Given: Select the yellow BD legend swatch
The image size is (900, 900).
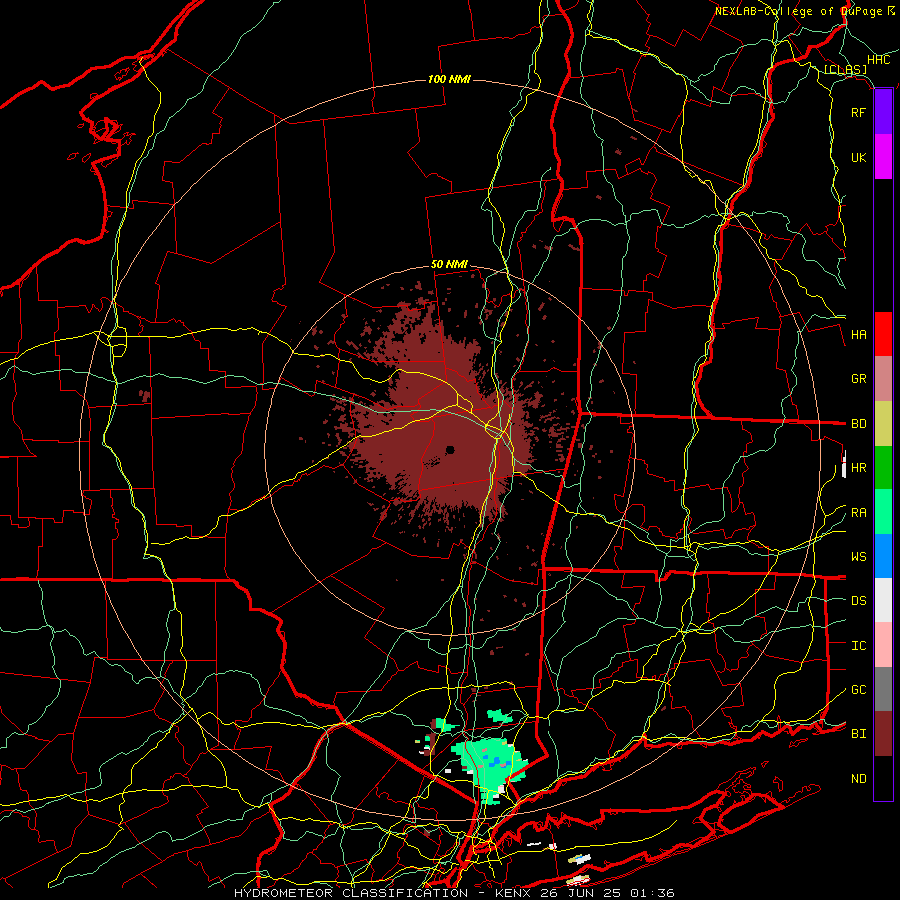Looking at the screenshot, I should (x=883, y=424).
